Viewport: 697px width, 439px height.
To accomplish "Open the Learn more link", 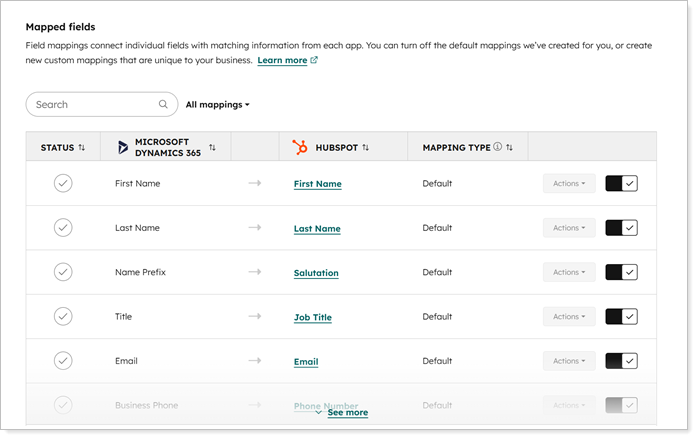I will tap(282, 60).
